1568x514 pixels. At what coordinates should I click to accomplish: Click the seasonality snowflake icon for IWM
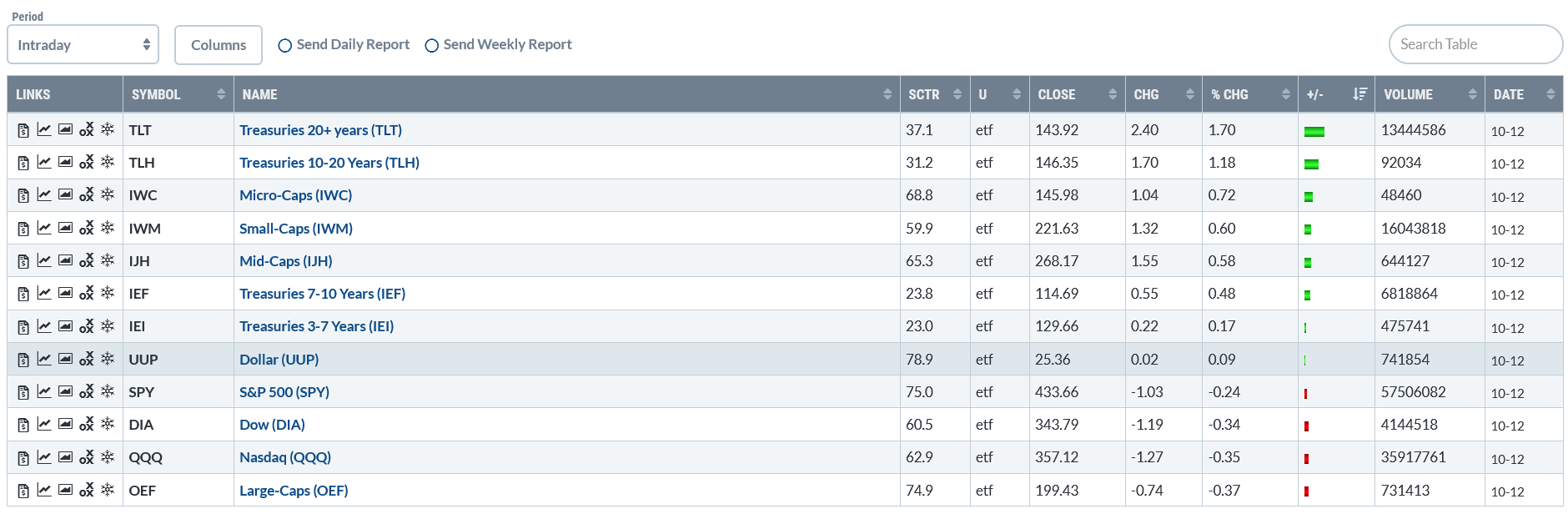[x=108, y=227]
